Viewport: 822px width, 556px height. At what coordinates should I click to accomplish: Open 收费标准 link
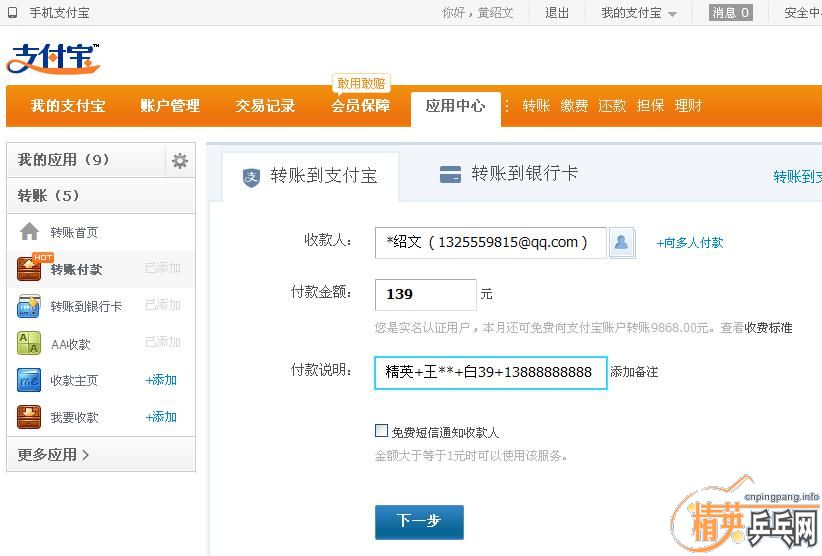[769, 328]
